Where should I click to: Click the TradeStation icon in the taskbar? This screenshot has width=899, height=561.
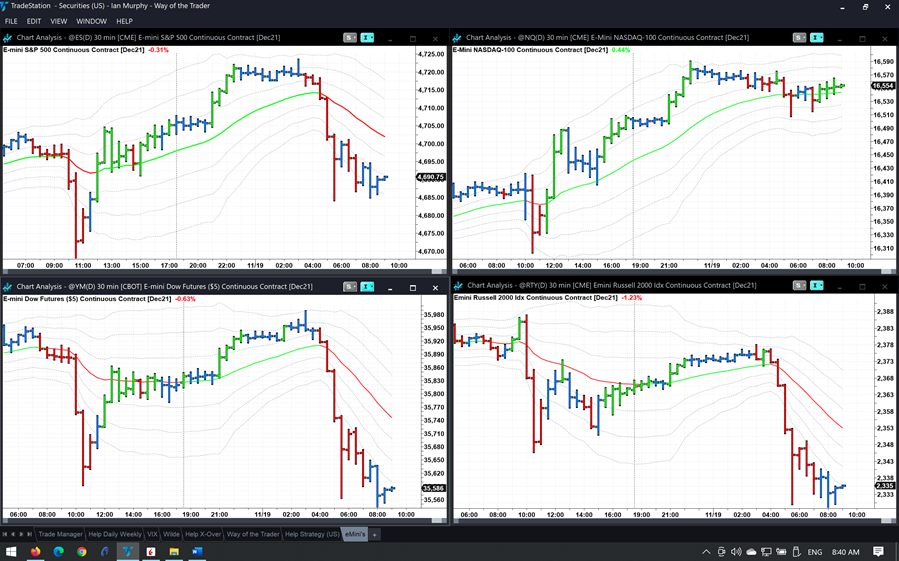[128, 551]
